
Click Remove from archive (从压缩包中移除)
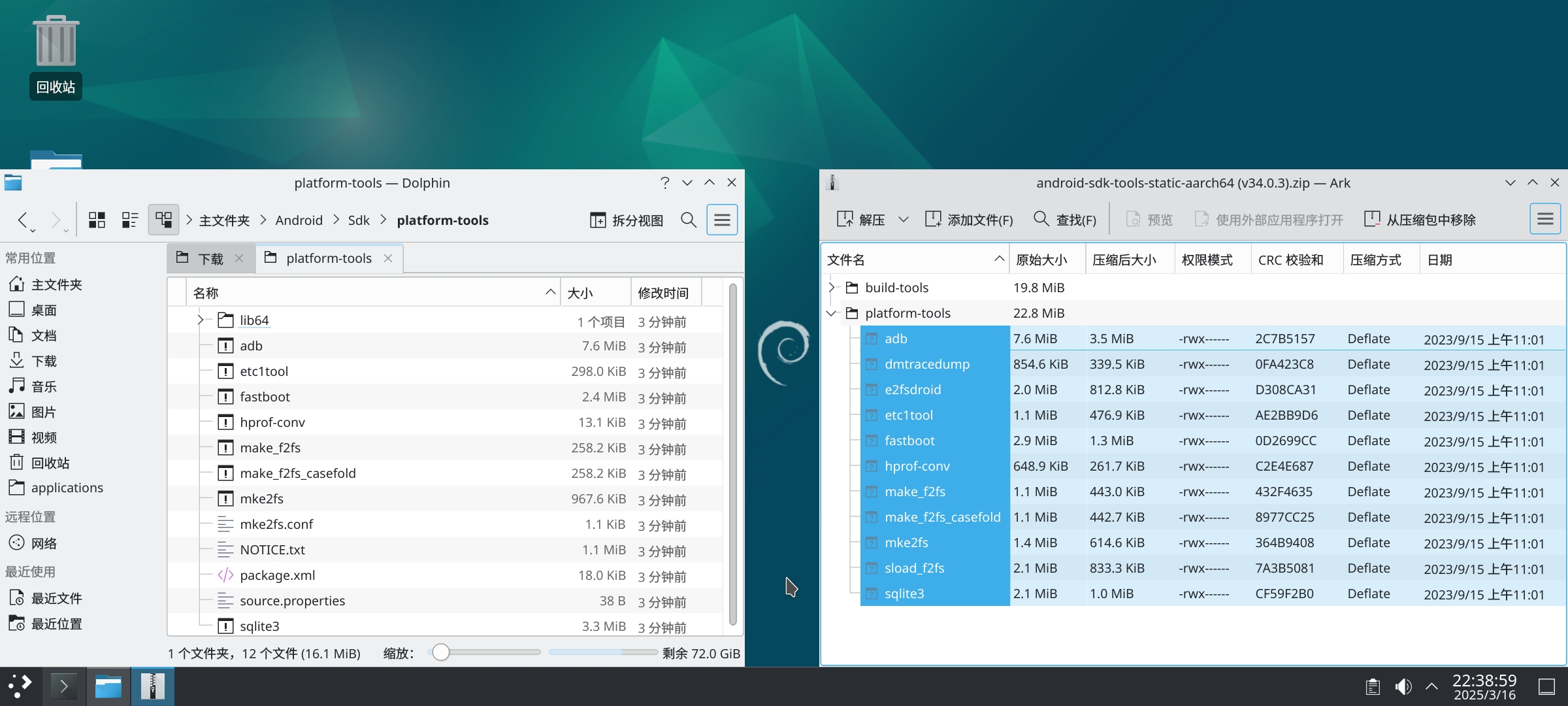[1420, 220]
